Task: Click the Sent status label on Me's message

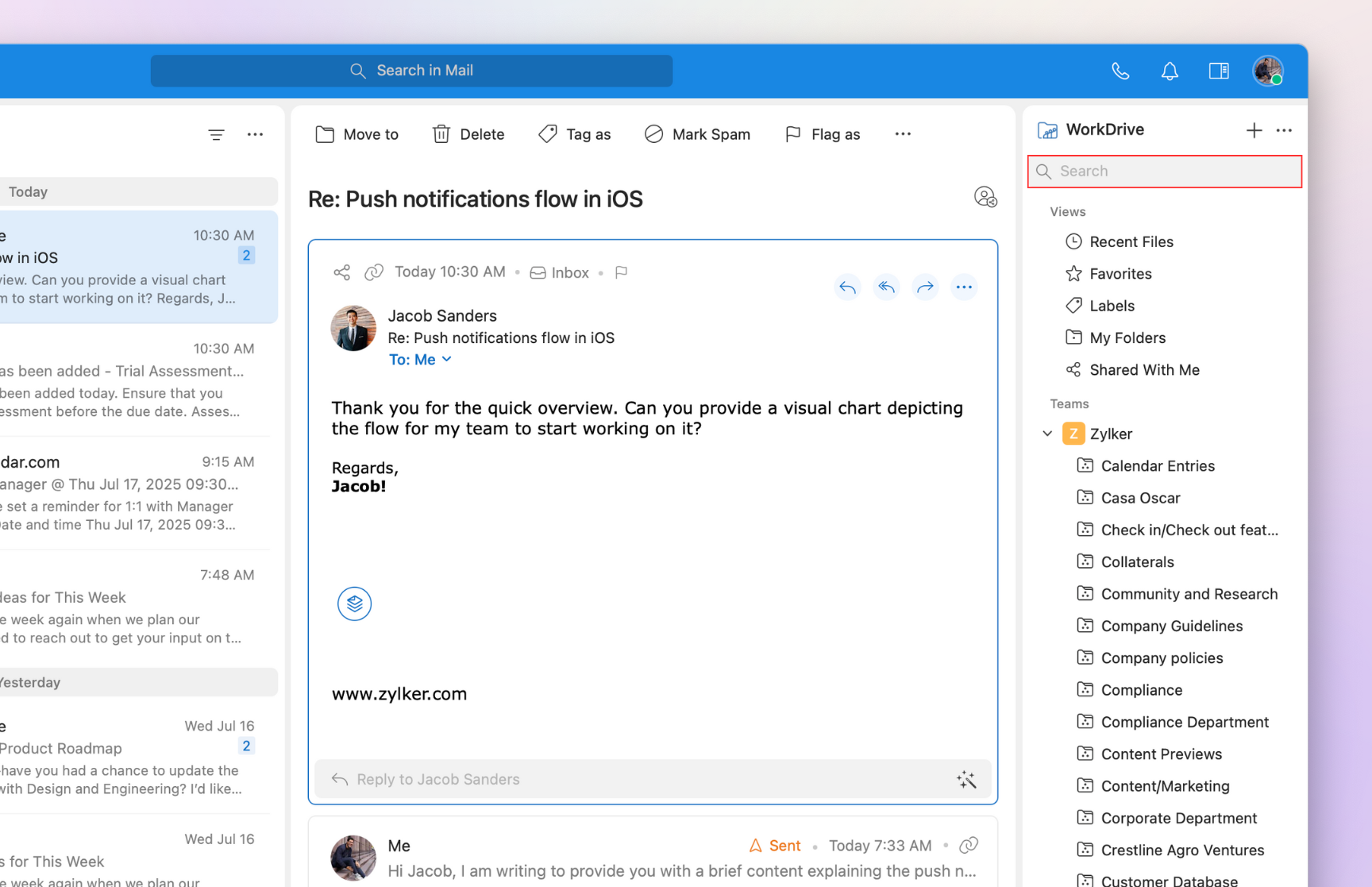Action: (x=775, y=846)
